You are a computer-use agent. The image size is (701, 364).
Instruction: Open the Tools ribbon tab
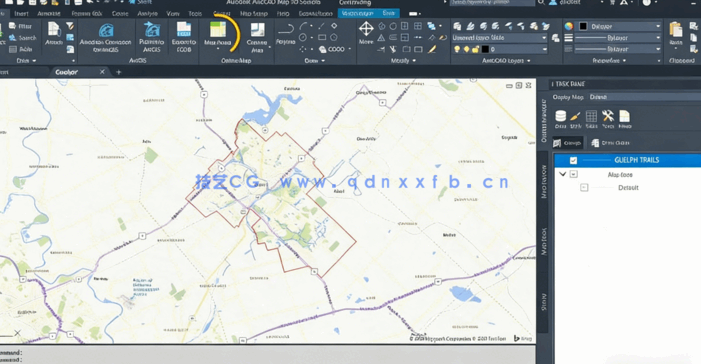click(195, 13)
